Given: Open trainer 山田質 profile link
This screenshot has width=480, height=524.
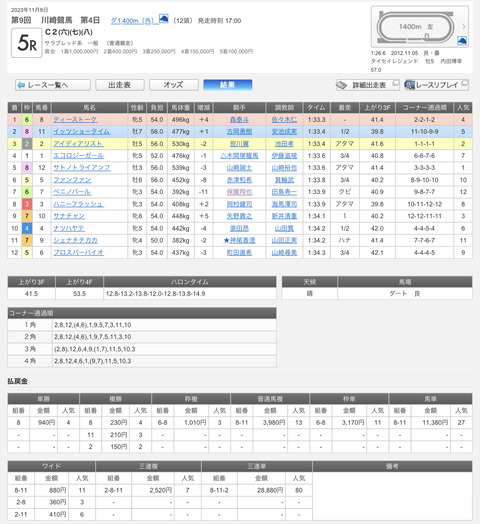Looking at the screenshot, I should (284, 229).
